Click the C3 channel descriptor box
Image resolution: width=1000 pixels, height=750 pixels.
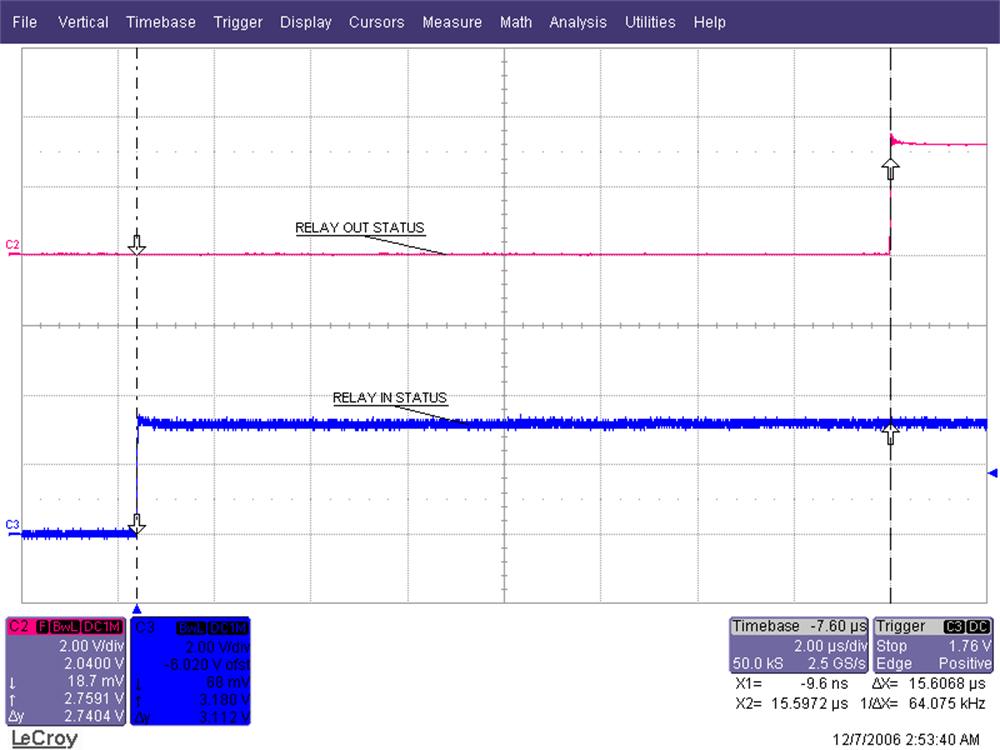190,670
